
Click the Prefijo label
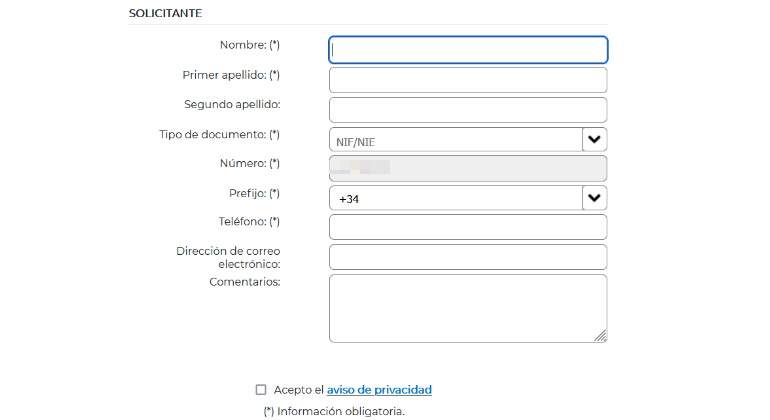[x=254, y=193]
